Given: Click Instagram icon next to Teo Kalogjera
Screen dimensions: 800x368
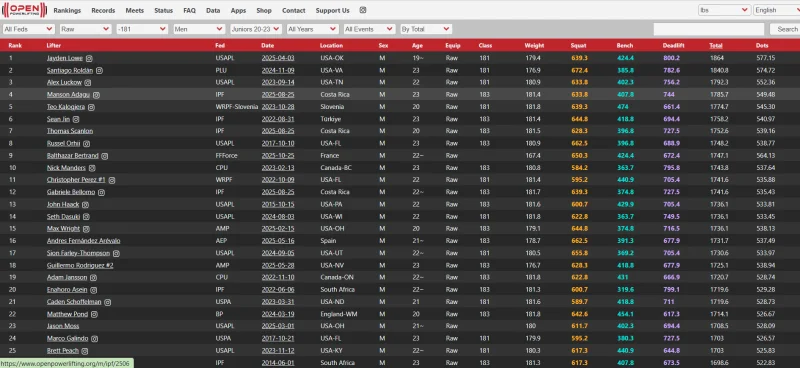Looking at the screenshot, I should [91, 107].
